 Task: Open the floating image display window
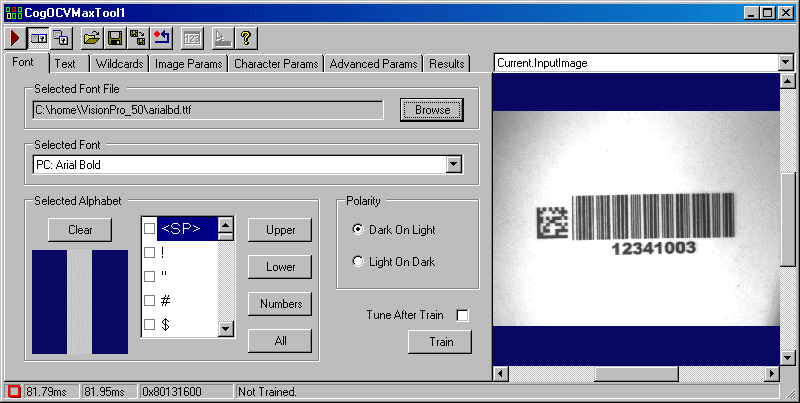(62, 38)
